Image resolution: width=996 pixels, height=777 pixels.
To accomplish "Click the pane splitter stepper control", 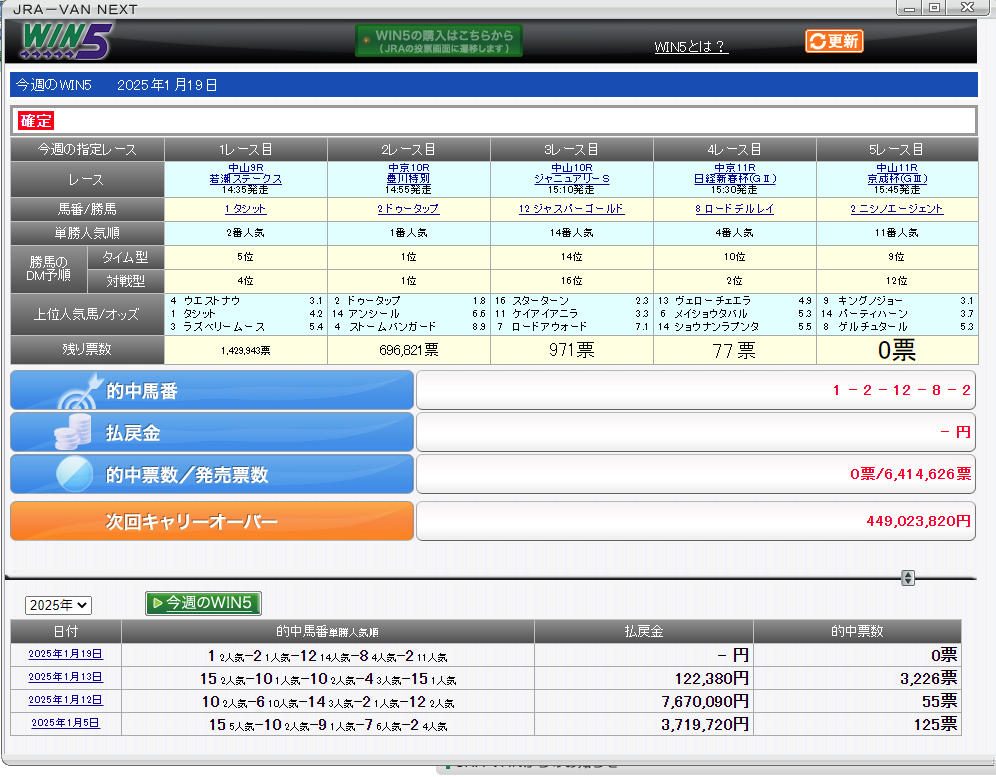I will point(908,578).
